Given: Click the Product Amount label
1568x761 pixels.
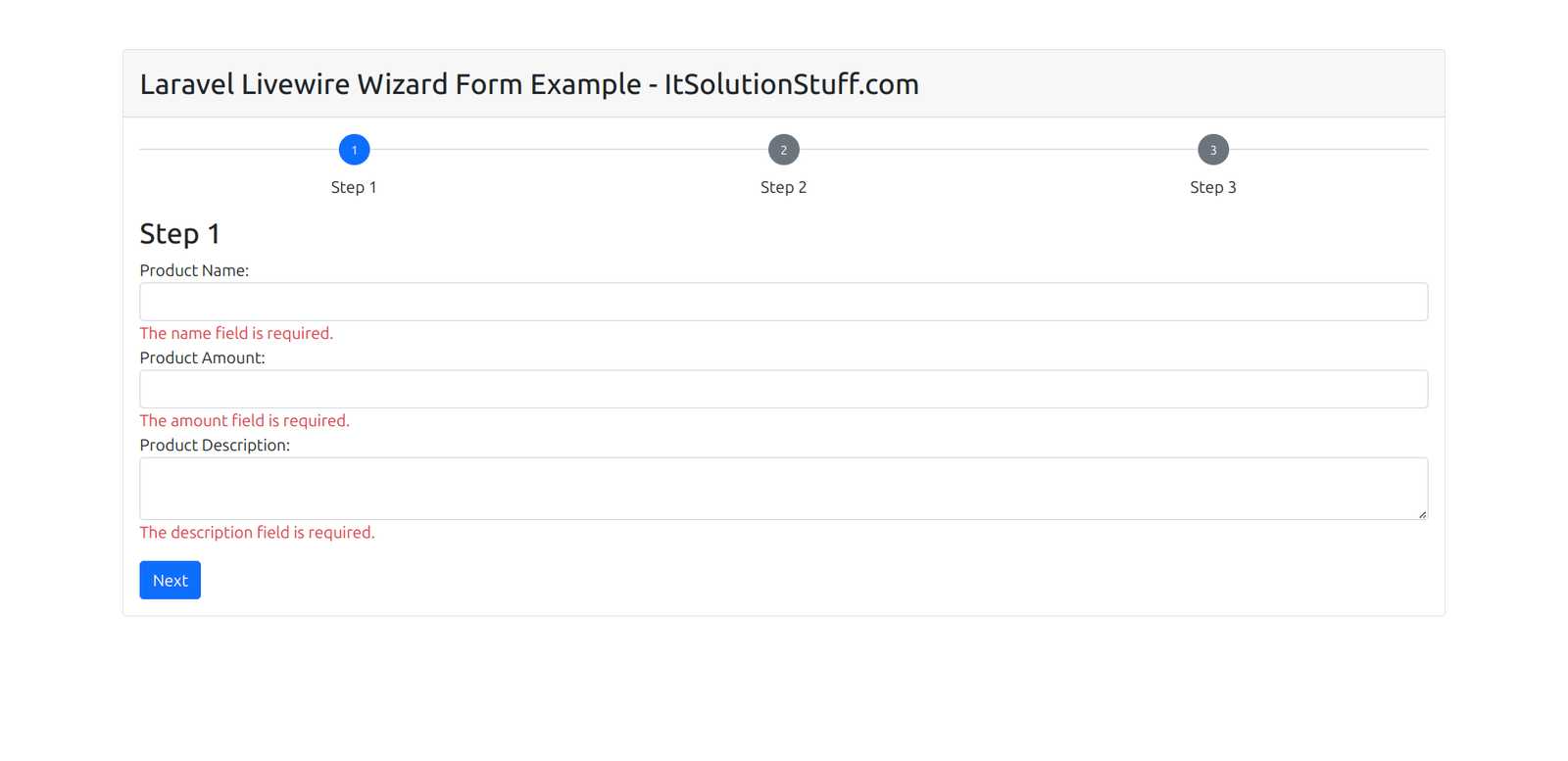Looking at the screenshot, I should click(x=202, y=357).
